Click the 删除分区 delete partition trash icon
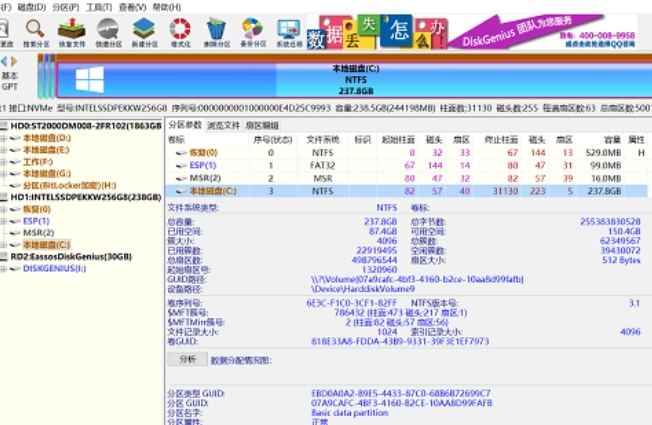 217,32
